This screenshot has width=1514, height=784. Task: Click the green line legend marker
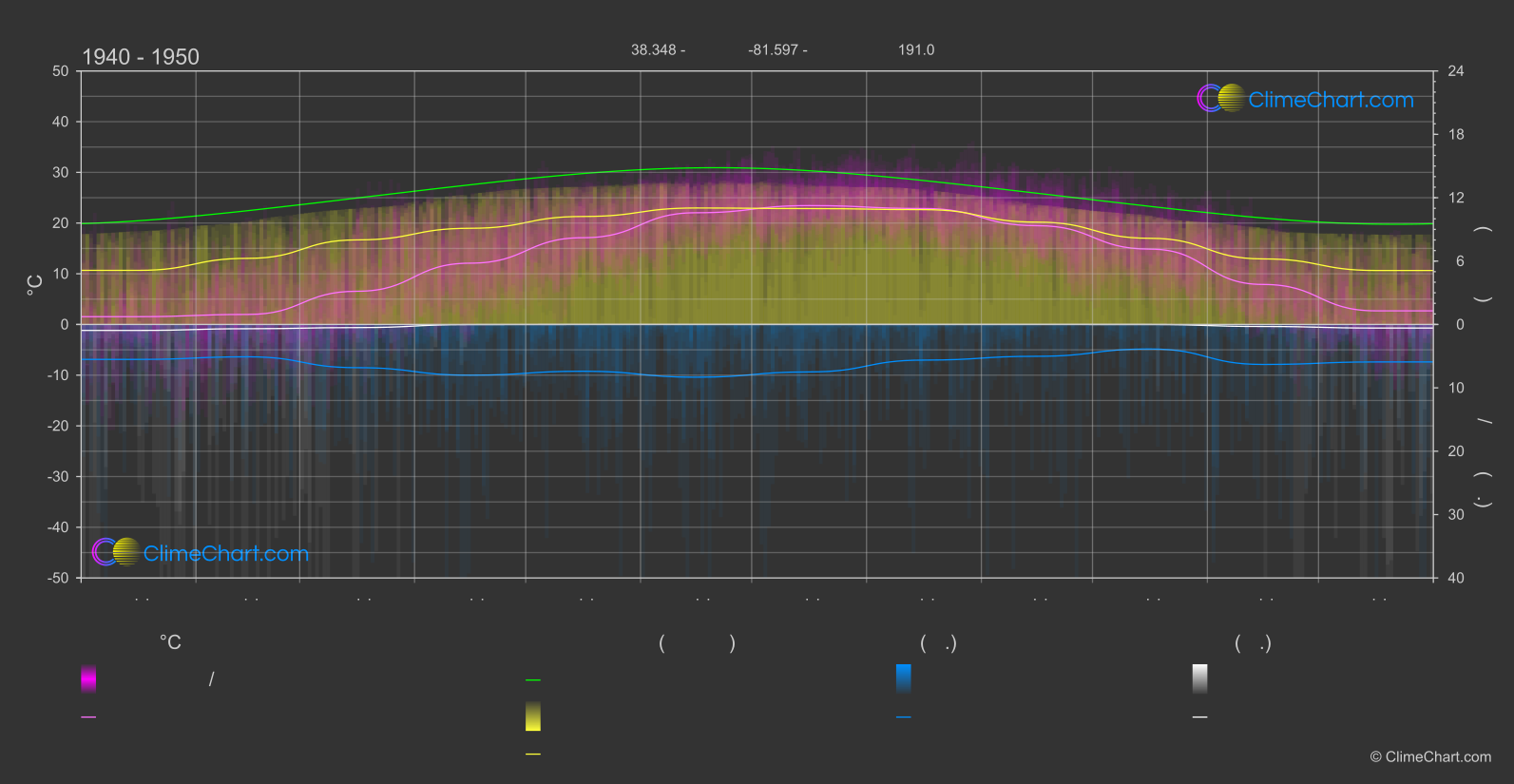[x=533, y=680]
